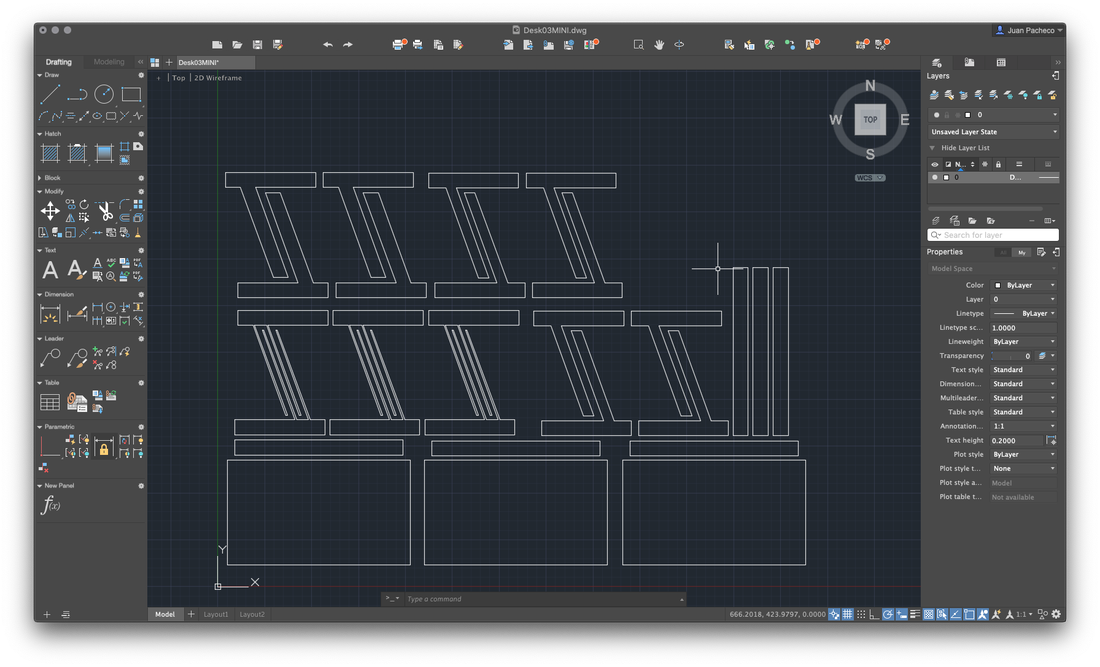Toggle lock column for layer 0

tap(998, 177)
